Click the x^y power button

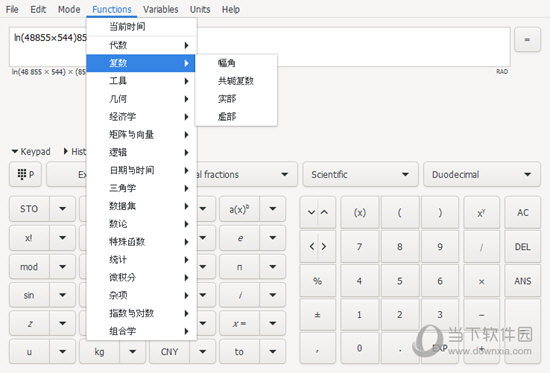481,212
